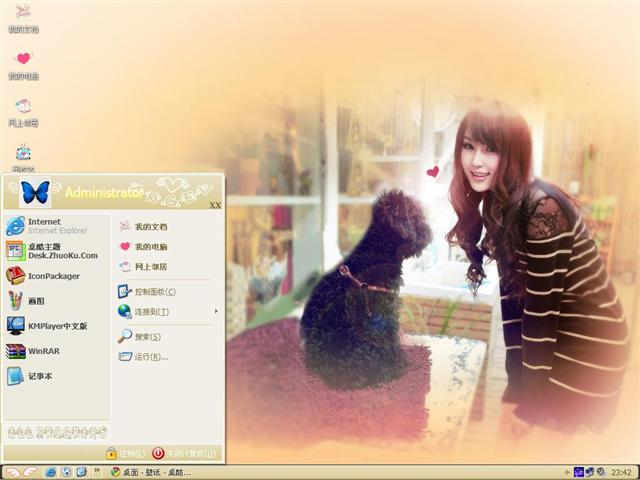This screenshot has height=480, width=640.
Task: Click the winged Start button
Action: [x=21, y=472]
